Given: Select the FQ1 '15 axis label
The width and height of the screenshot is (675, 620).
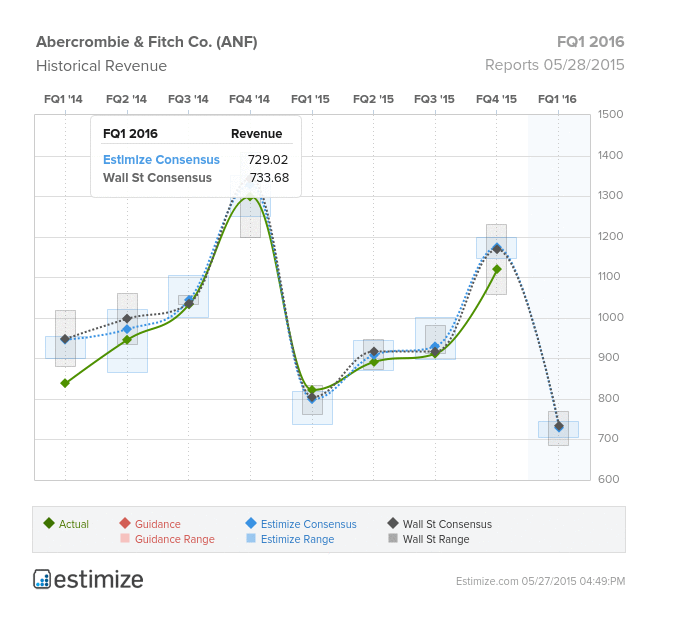Looking at the screenshot, I should pos(310,99).
